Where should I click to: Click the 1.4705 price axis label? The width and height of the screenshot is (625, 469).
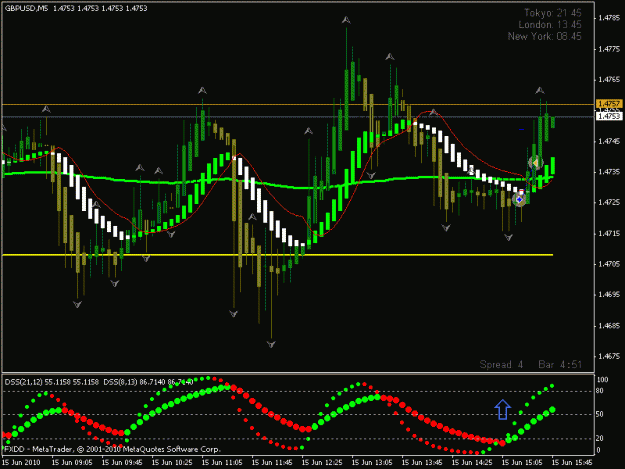(x=609, y=264)
